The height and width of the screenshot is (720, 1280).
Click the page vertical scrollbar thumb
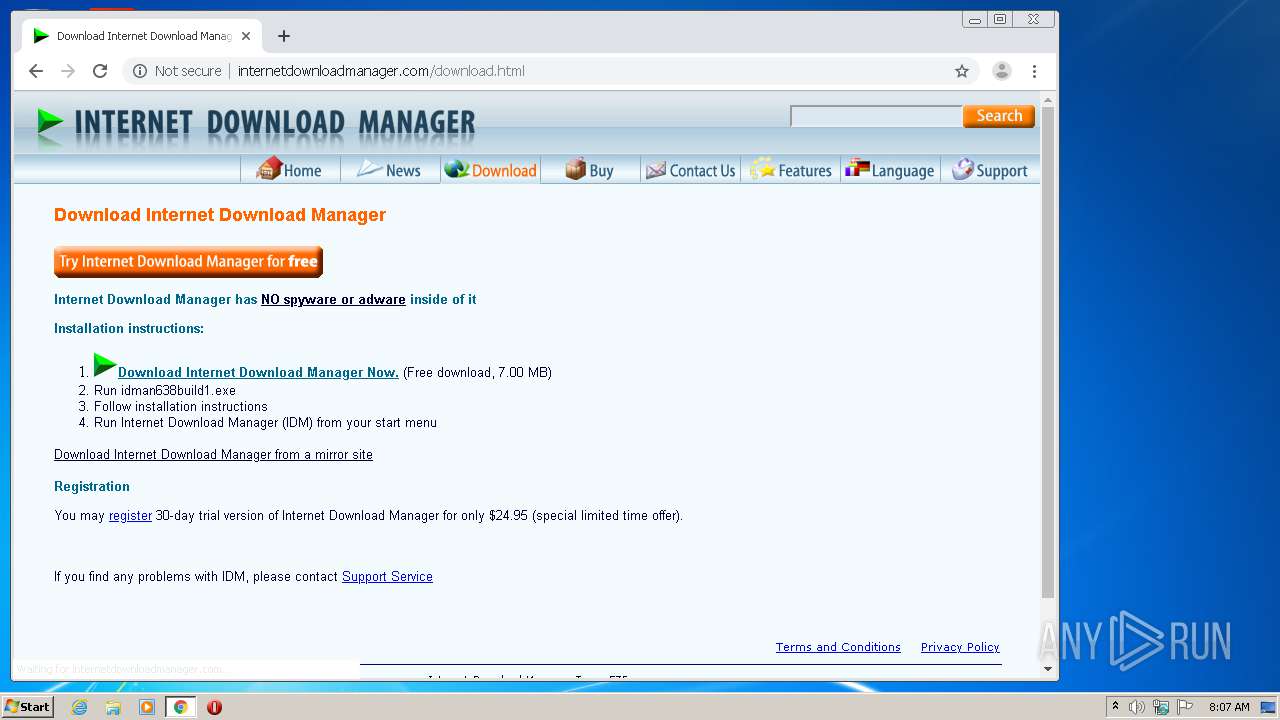(1048, 353)
